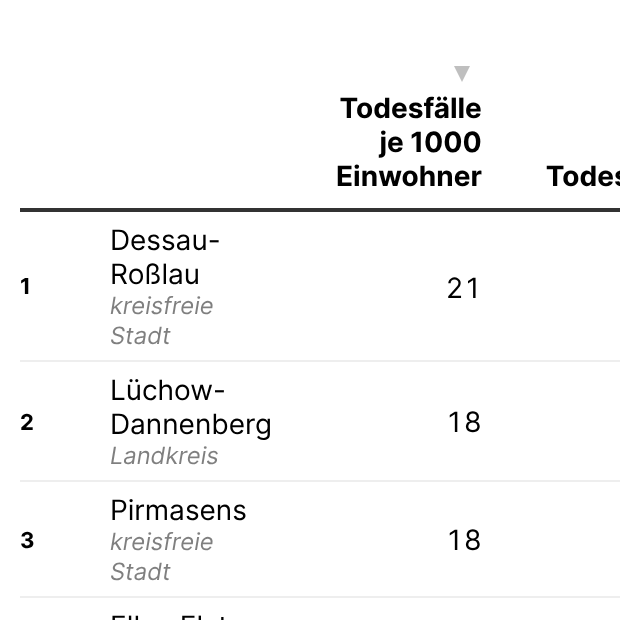Click rank number 3 in third row
The width and height of the screenshot is (640, 640).
point(27,540)
